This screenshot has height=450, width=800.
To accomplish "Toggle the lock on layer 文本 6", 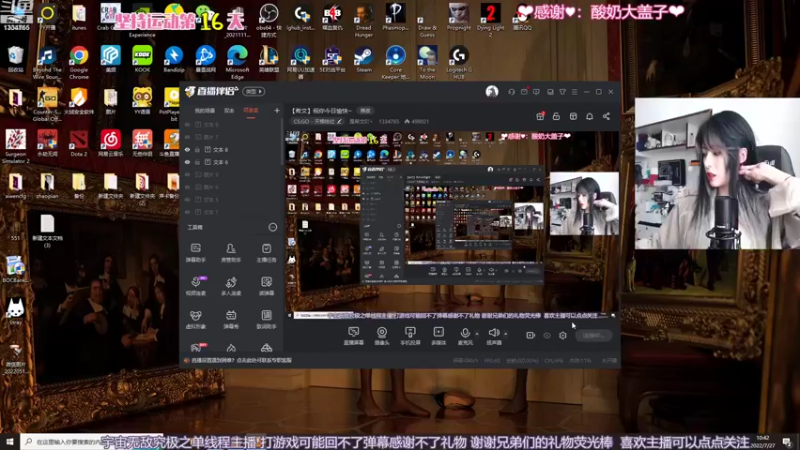I will [x=197, y=162].
